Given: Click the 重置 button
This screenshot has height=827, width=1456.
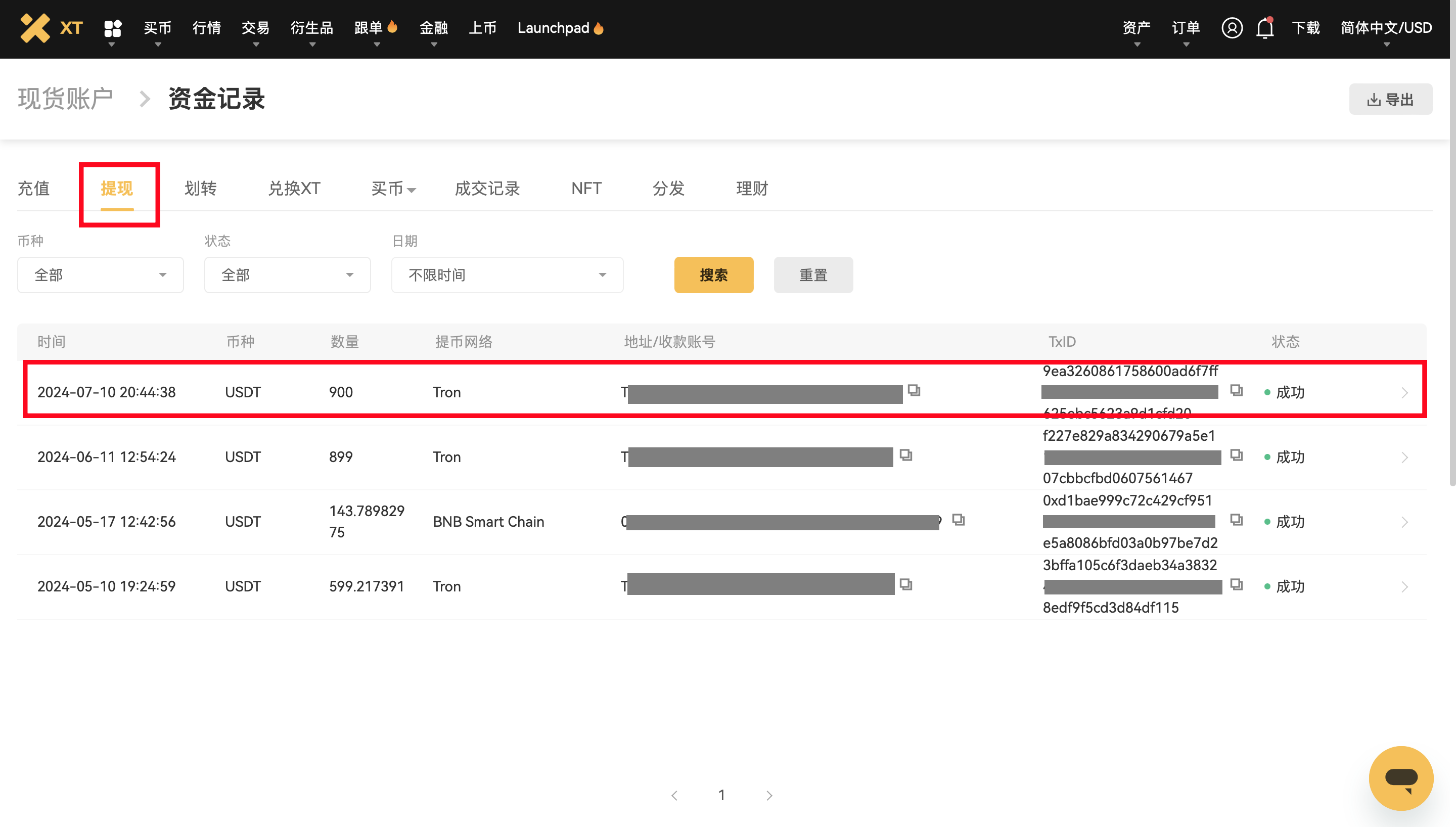Looking at the screenshot, I should [813, 275].
